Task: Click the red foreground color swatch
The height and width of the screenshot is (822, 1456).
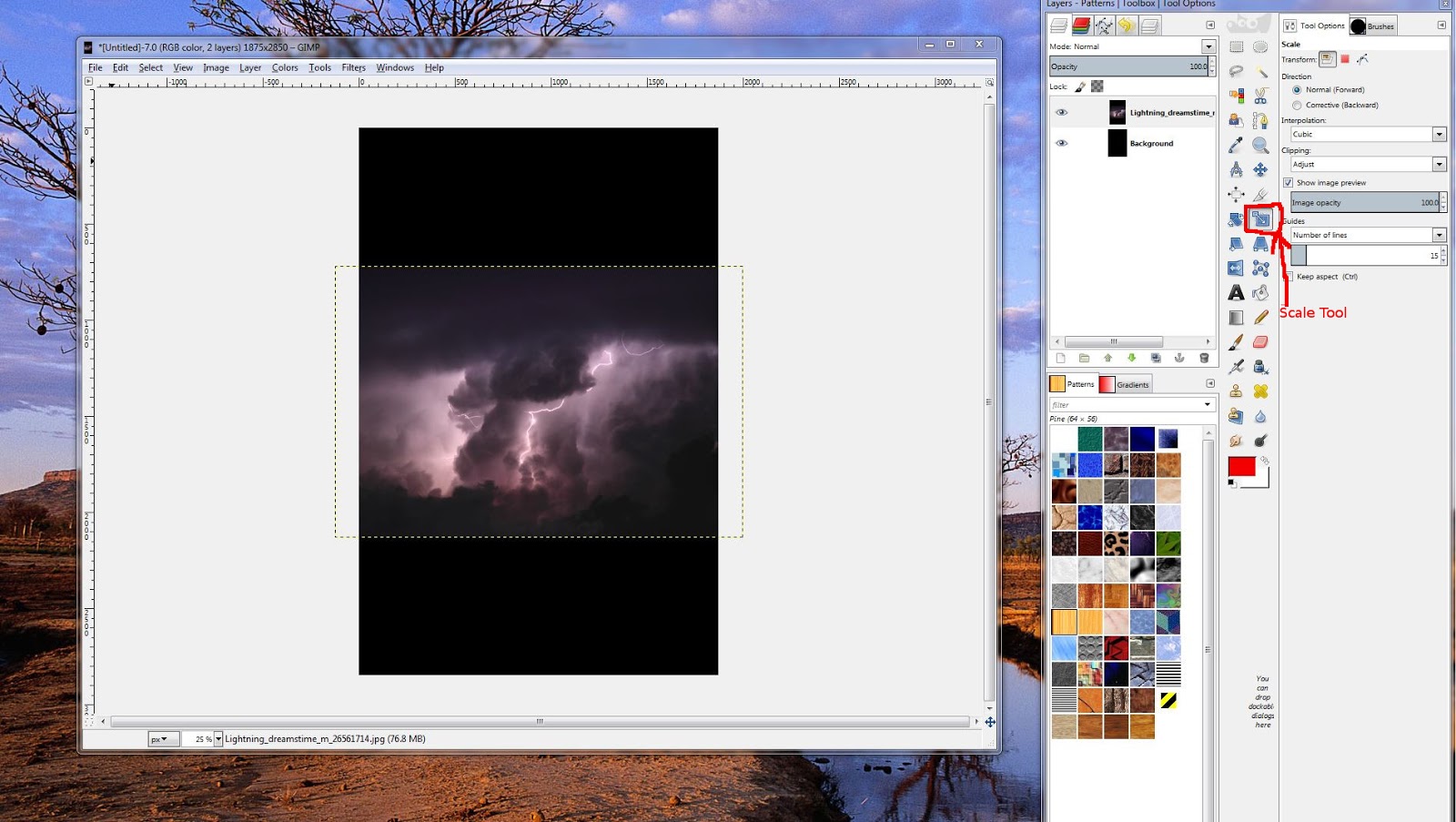Action: 1241,466
